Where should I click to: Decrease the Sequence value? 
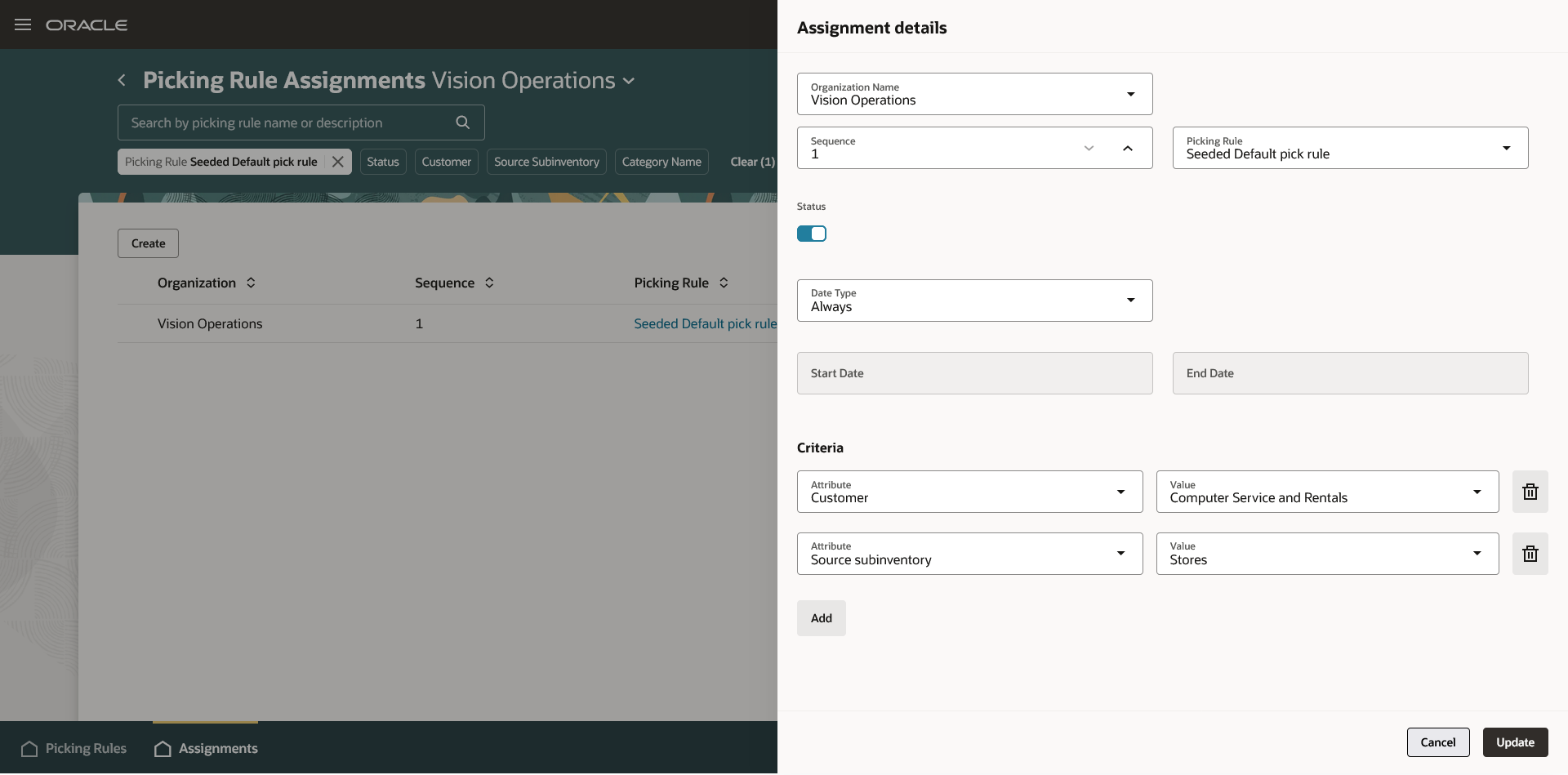1089,148
